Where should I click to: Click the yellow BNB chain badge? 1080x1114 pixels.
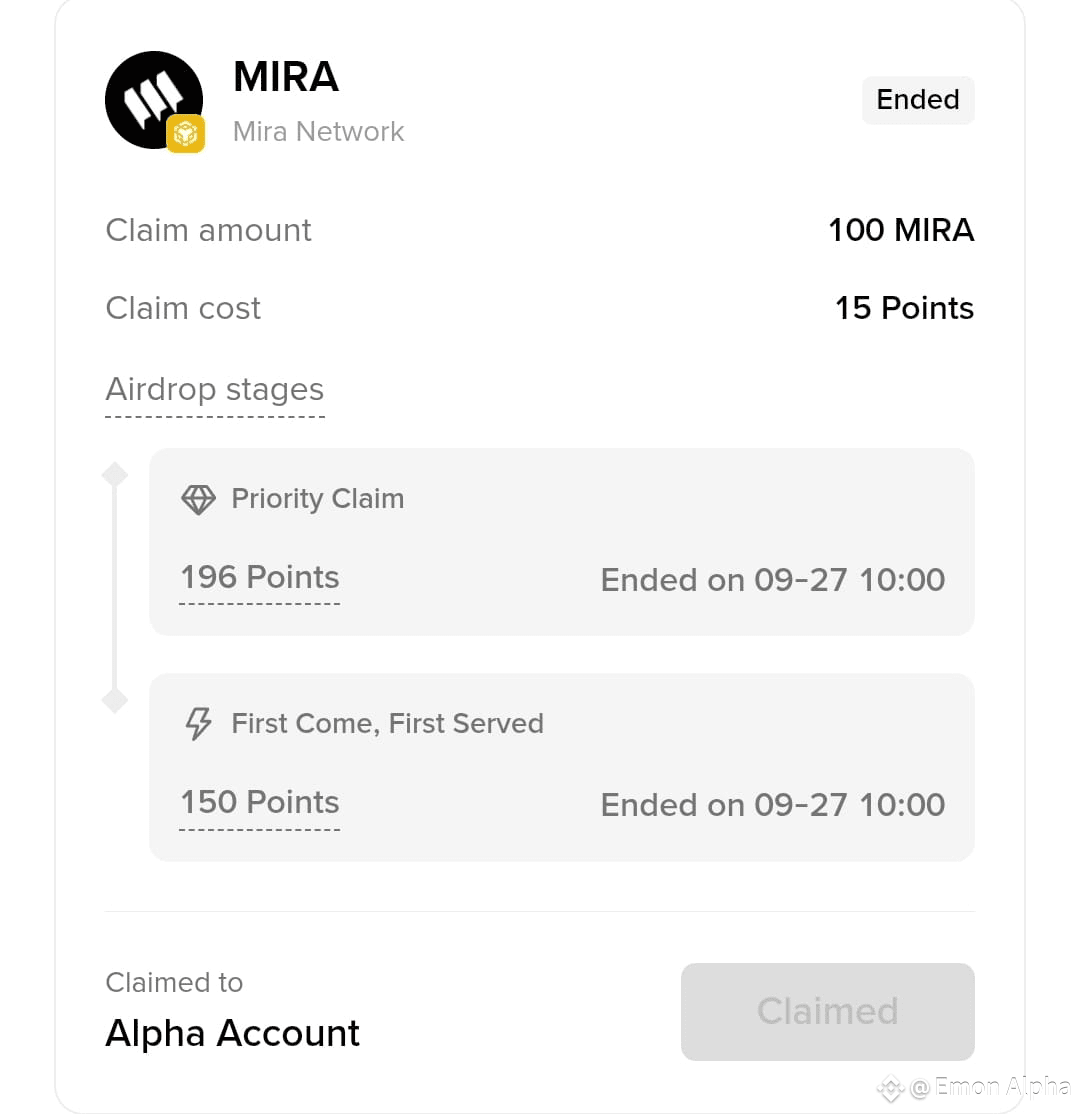coord(185,134)
